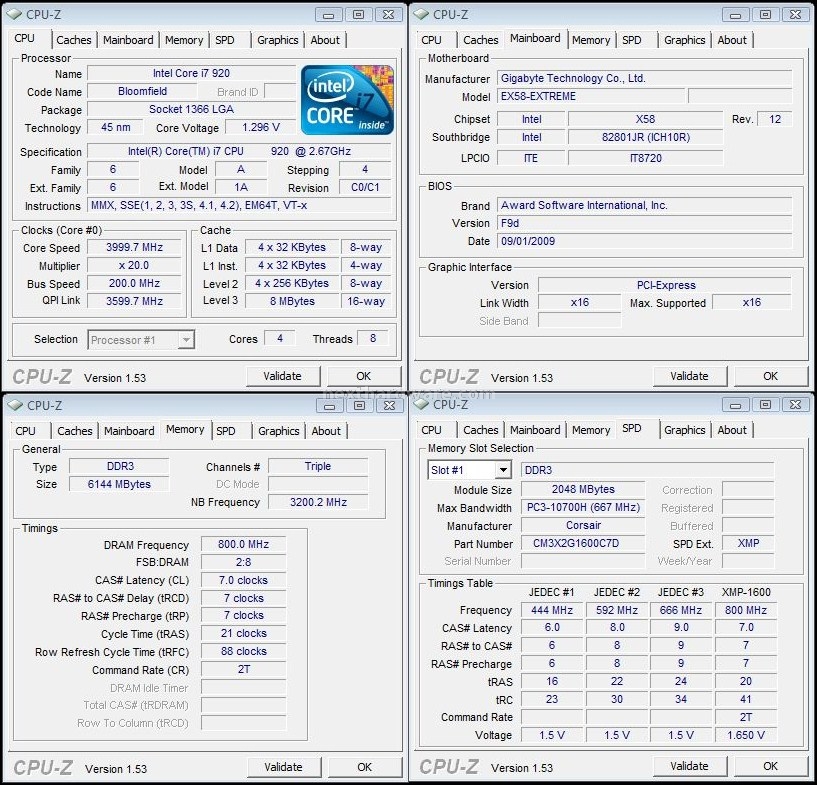
Task: Choose Caches tab in the bottom-right SPD window
Action: click(x=480, y=430)
